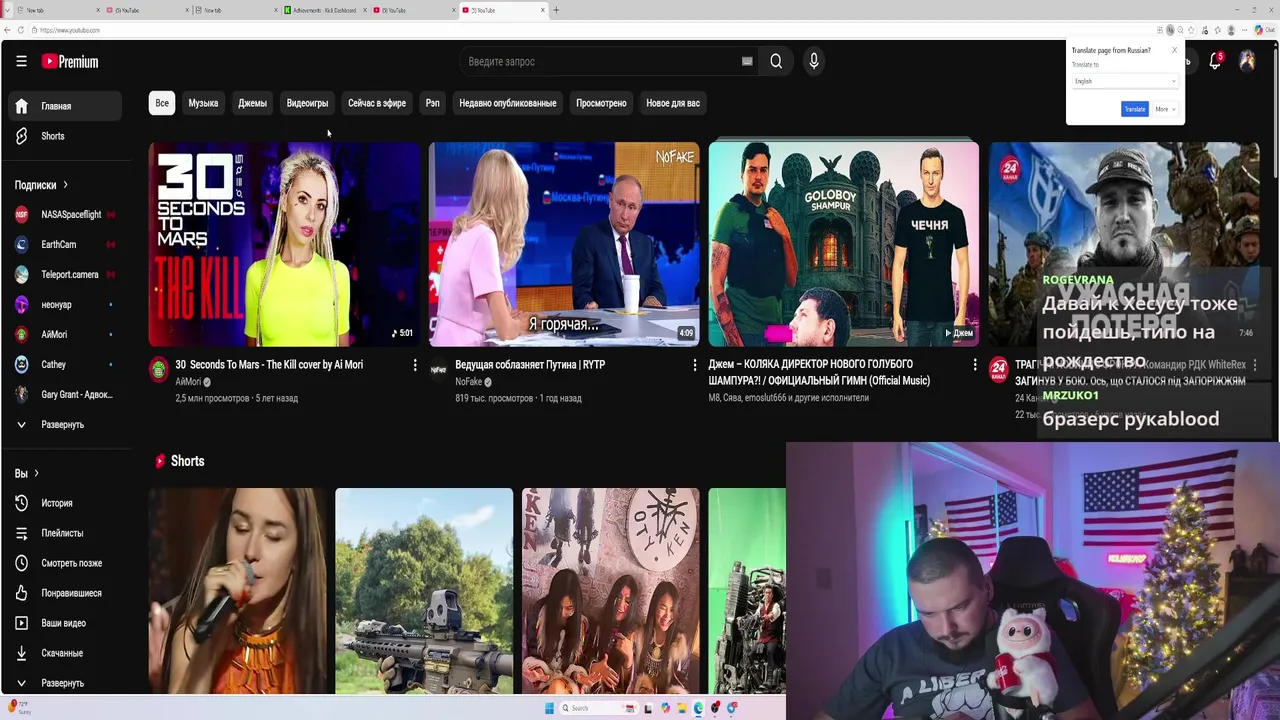The image size is (1280, 720).
Task: Click the YouTube Premium logo
Action: pyautogui.click(x=70, y=61)
